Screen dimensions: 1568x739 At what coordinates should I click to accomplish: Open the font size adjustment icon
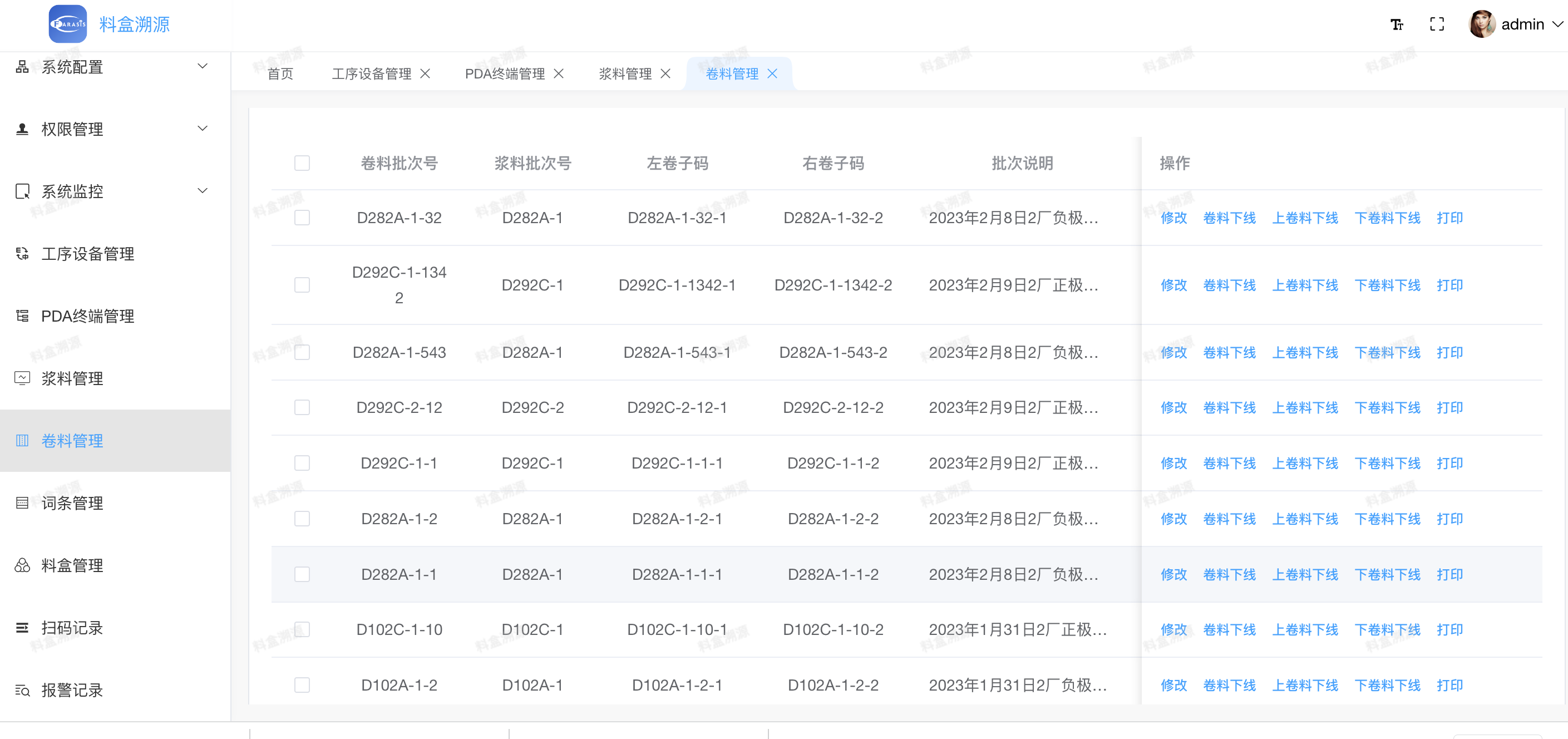pos(1397,24)
